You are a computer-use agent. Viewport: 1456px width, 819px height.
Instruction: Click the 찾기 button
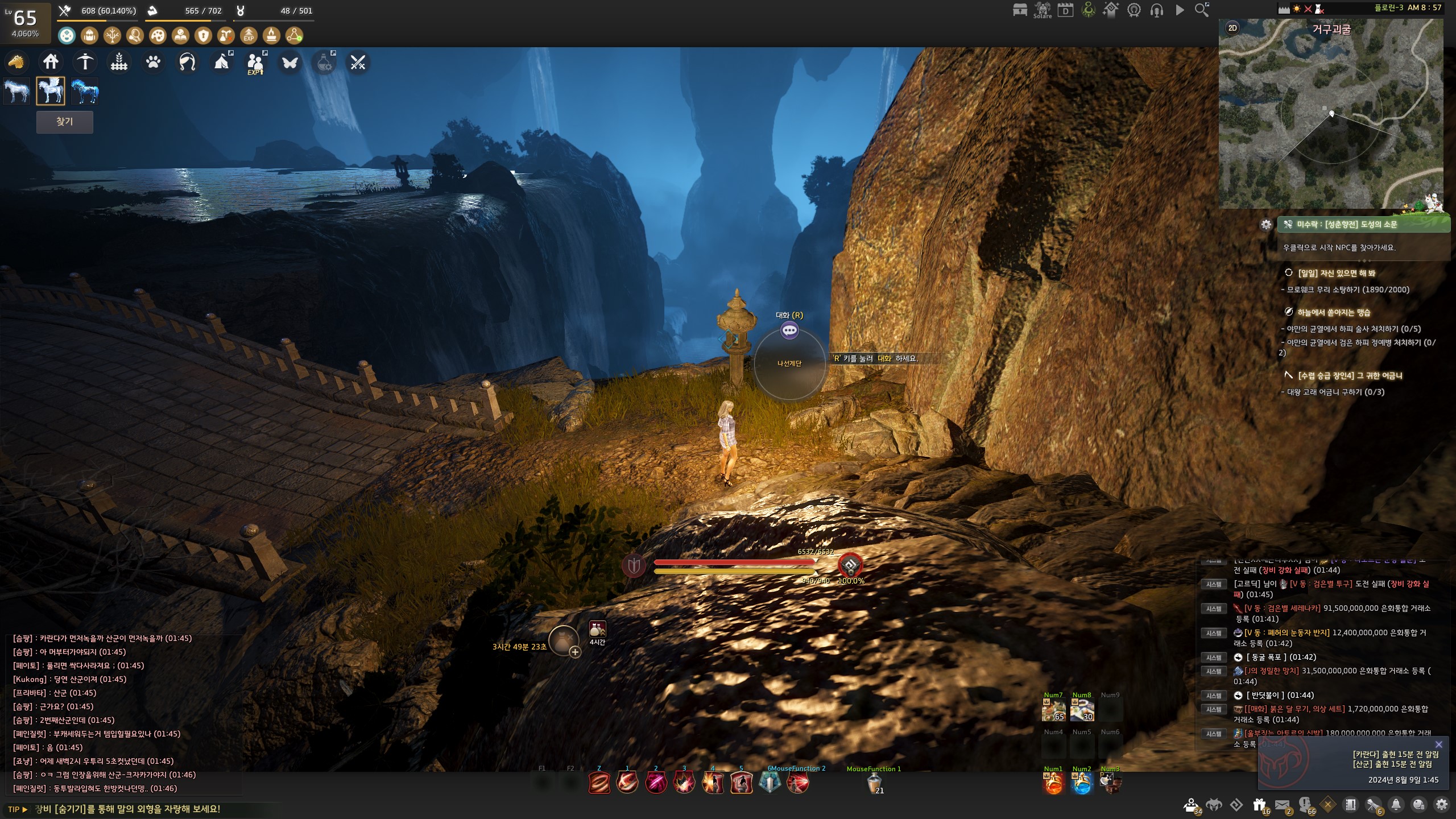65,122
